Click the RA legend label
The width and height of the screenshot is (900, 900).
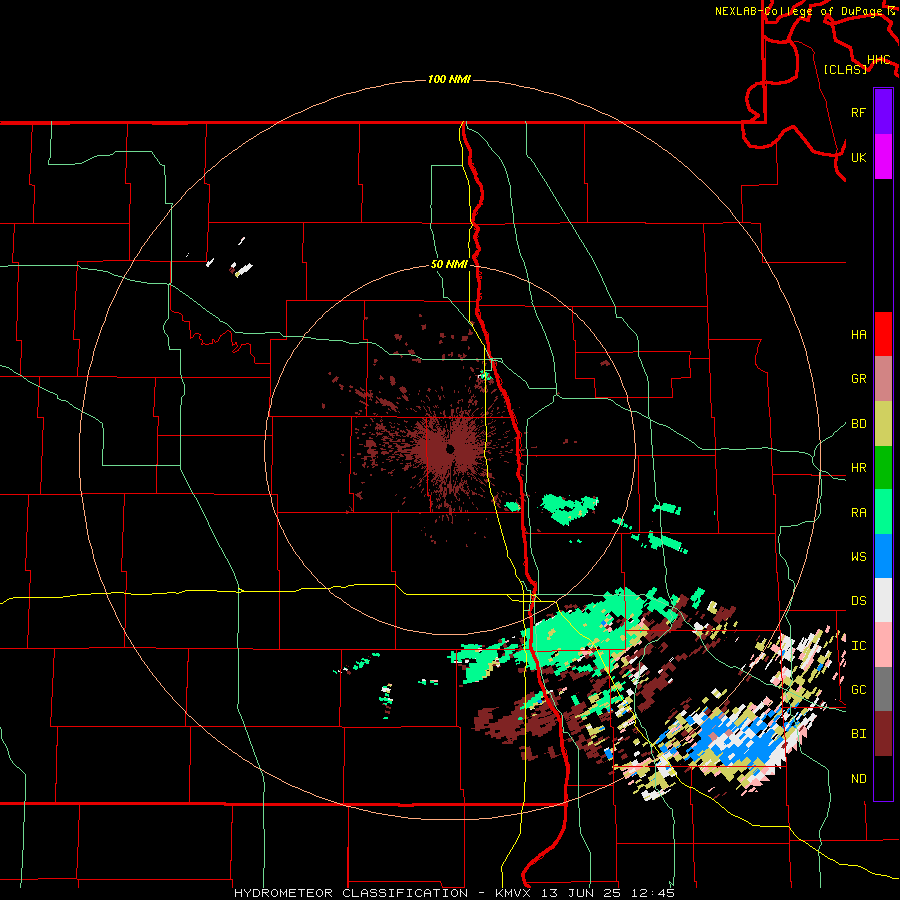click(x=858, y=513)
